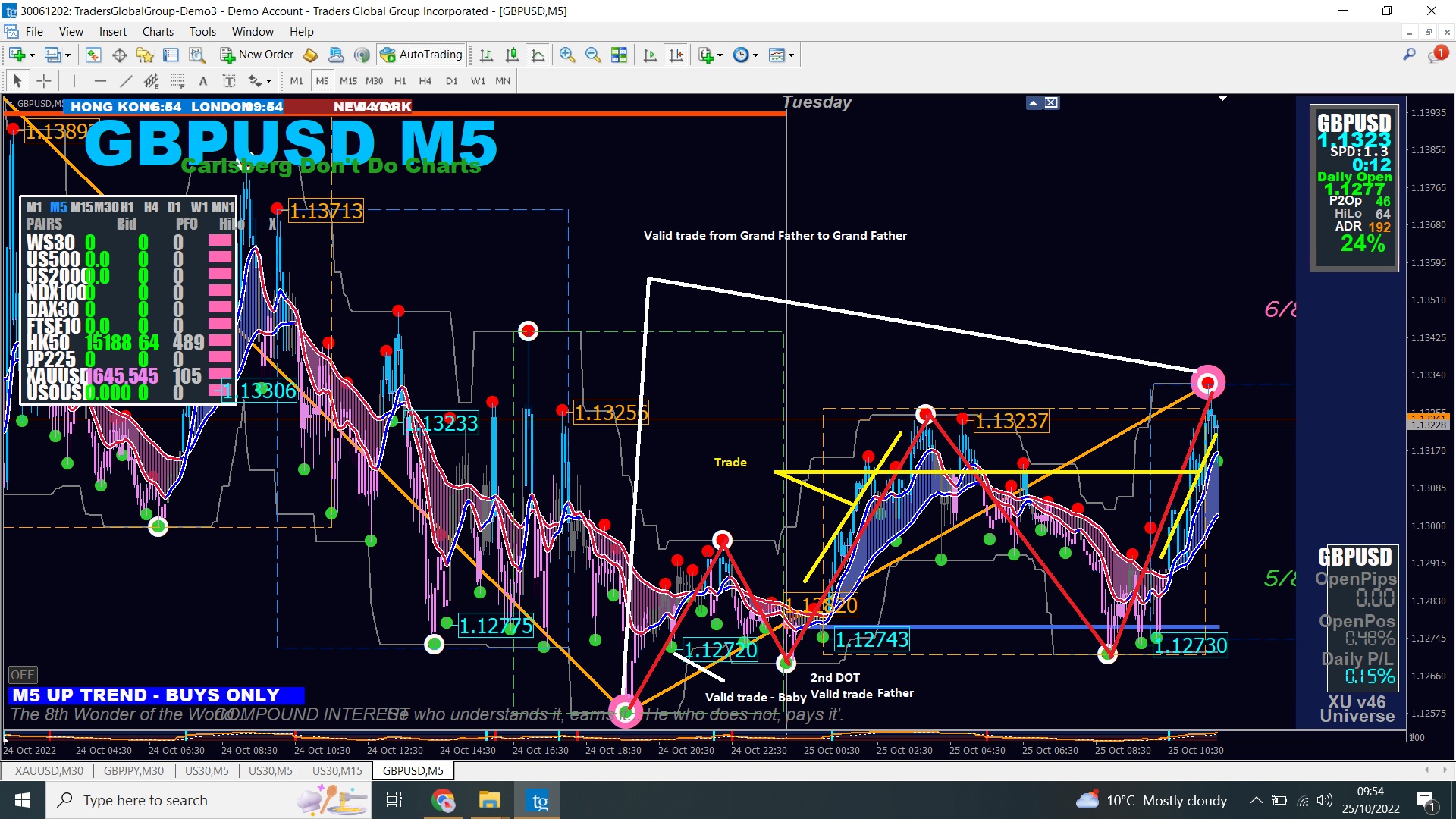Select the H4 timeframe button

click(425, 81)
